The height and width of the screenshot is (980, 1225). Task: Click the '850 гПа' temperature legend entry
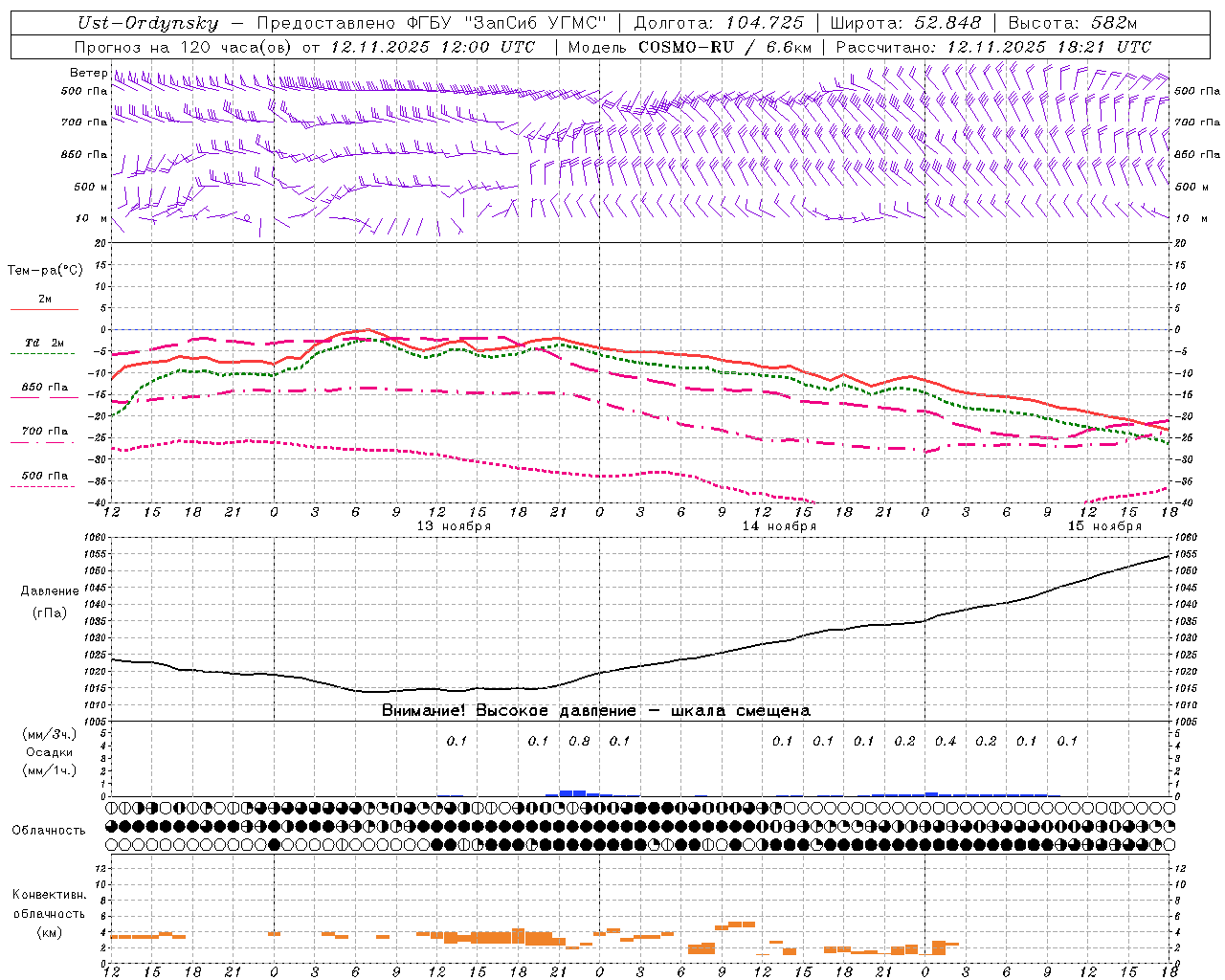pyautogui.click(x=44, y=388)
